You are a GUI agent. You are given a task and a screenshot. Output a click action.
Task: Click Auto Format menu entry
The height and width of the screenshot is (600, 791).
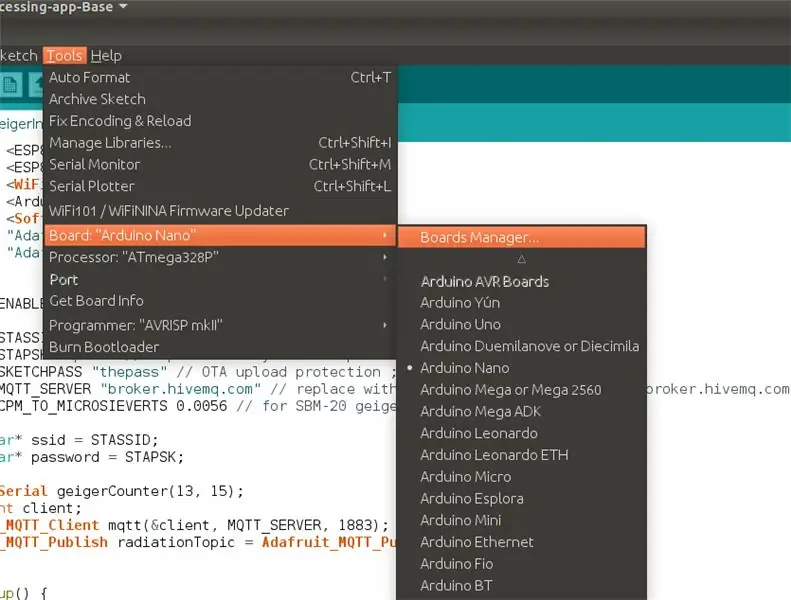coord(220,77)
